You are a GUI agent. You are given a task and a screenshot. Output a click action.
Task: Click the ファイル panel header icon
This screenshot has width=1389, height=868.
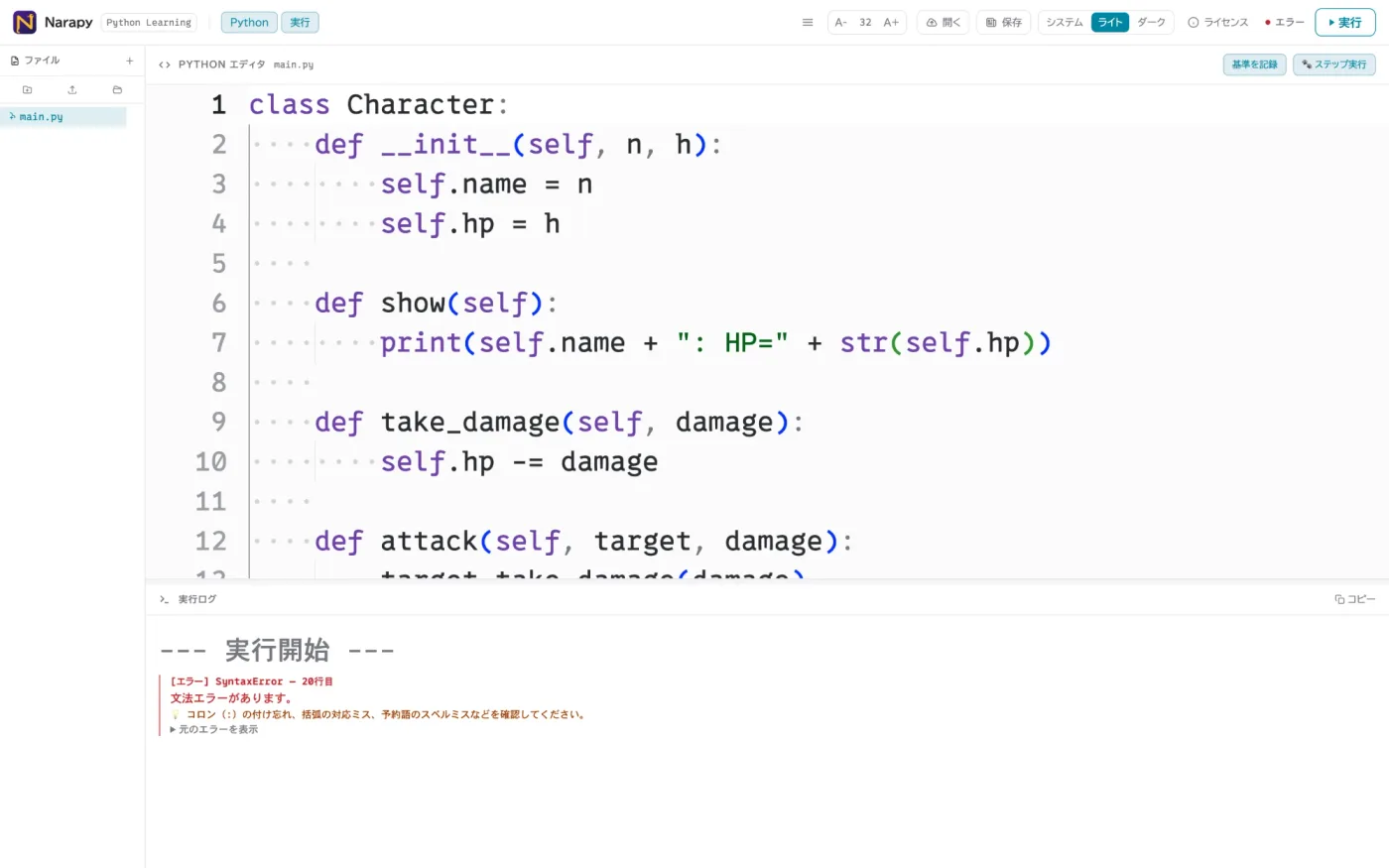tap(15, 61)
